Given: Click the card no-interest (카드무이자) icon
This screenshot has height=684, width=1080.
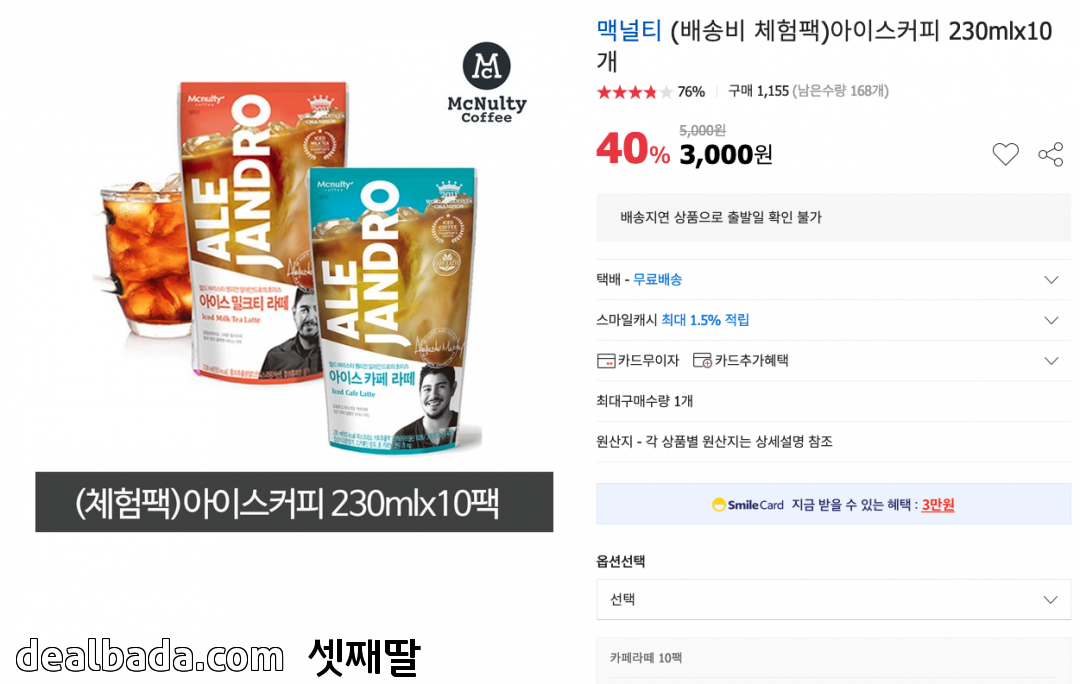Looking at the screenshot, I should pos(606,360).
